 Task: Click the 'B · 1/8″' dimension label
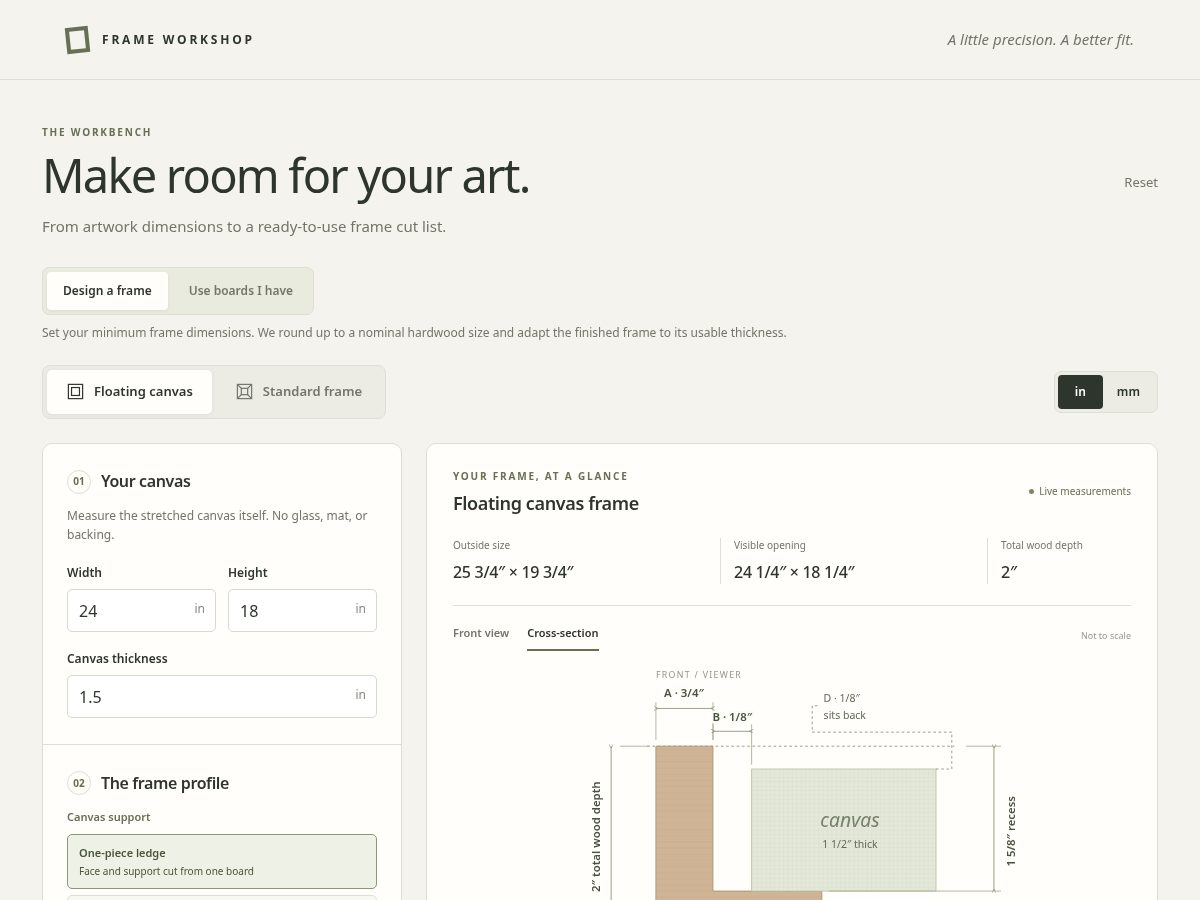[x=732, y=717]
